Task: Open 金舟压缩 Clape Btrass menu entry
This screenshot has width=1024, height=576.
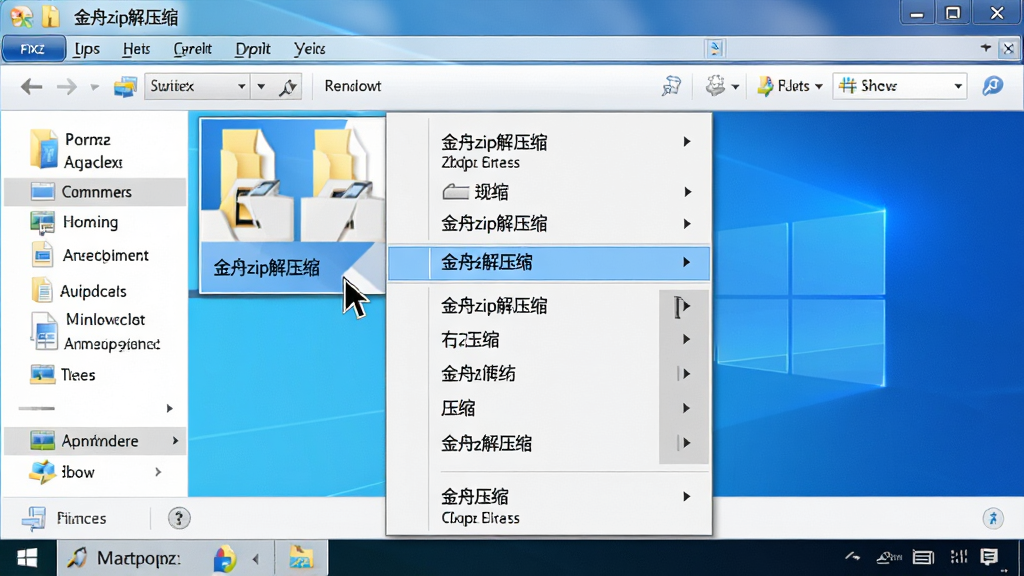Action: (549, 506)
